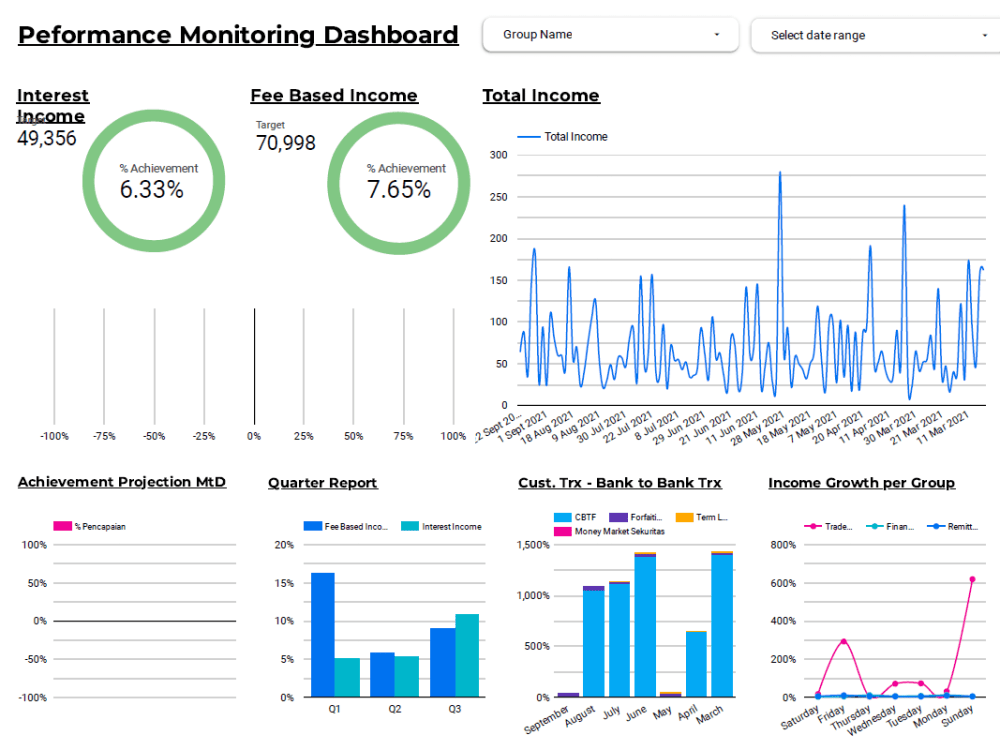Viewport: 1000px width, 750px height.
Task: Open the Select date range picker
Action: click(875, 34)
